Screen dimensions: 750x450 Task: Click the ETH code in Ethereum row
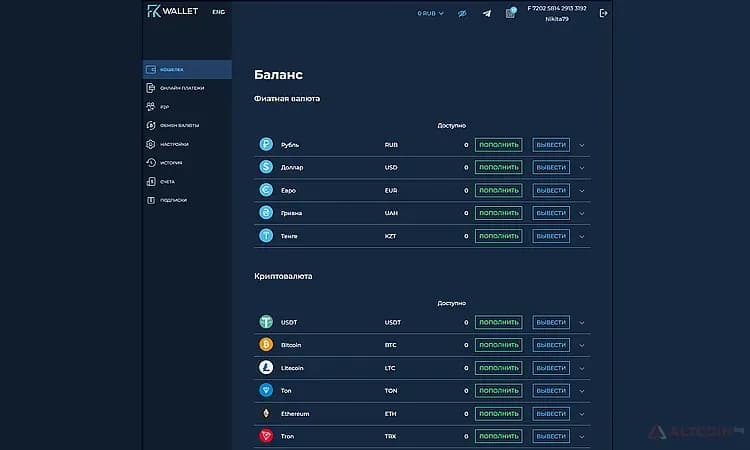pyautogui.click(x=390, y=414)
